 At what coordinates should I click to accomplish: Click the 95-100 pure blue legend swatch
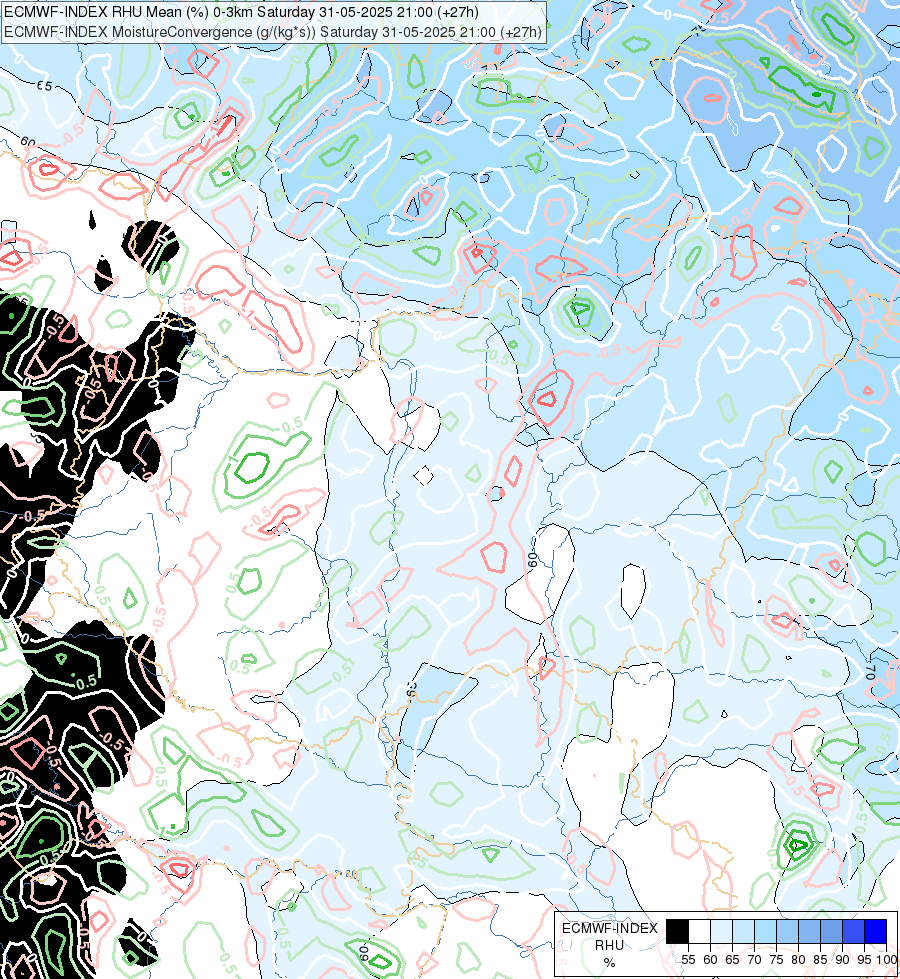pyautogui.click(x=876, y=932)
